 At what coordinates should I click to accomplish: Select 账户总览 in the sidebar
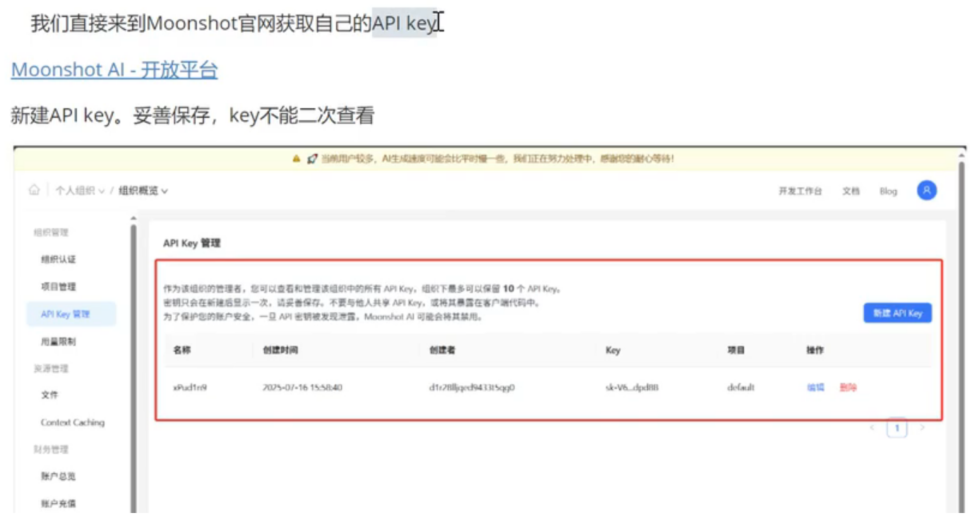(x=58, y=476)
